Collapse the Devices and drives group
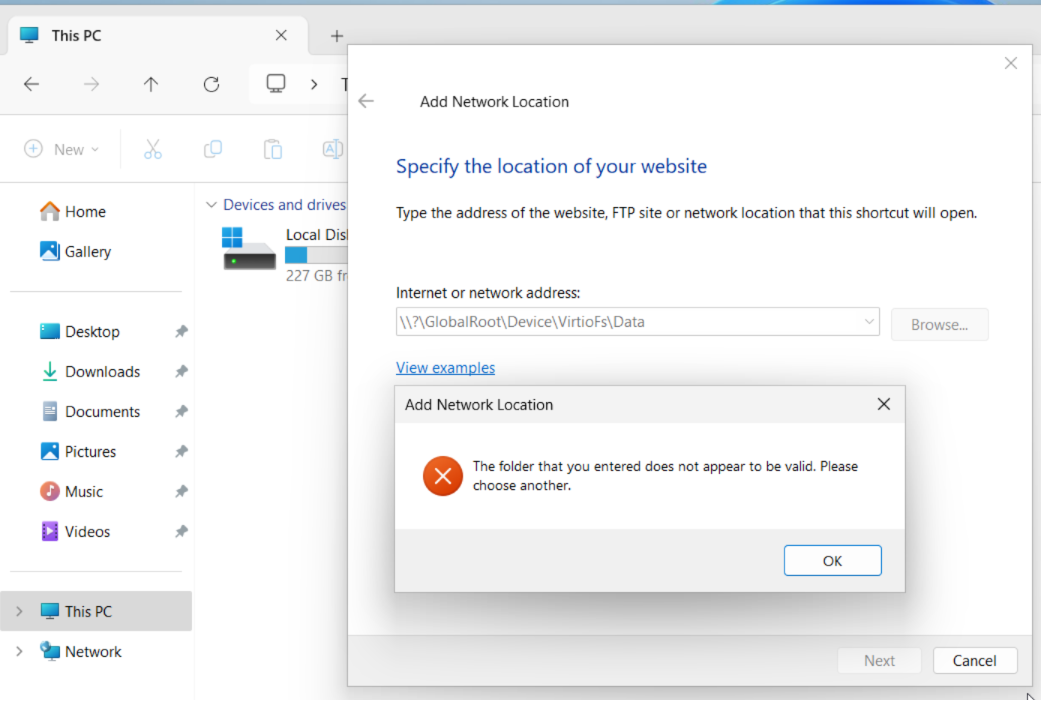Screen dimensions: 1041x701 210,205
